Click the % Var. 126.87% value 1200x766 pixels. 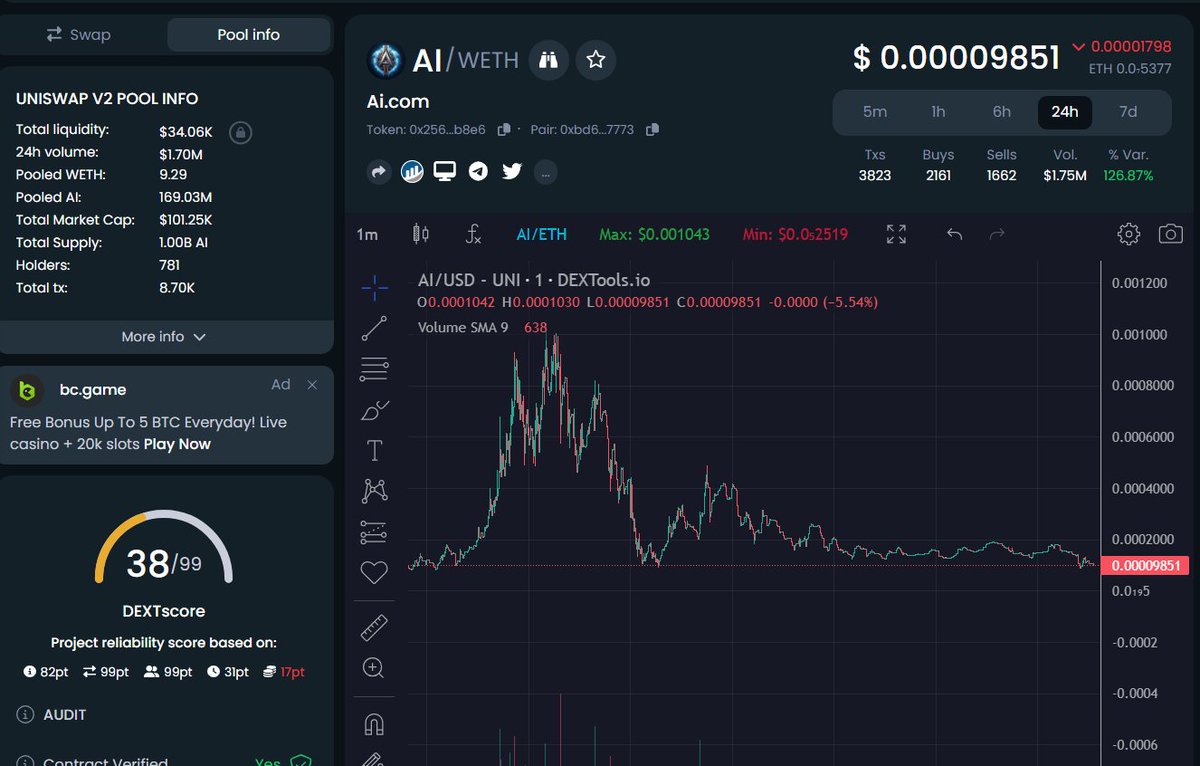1128,175
